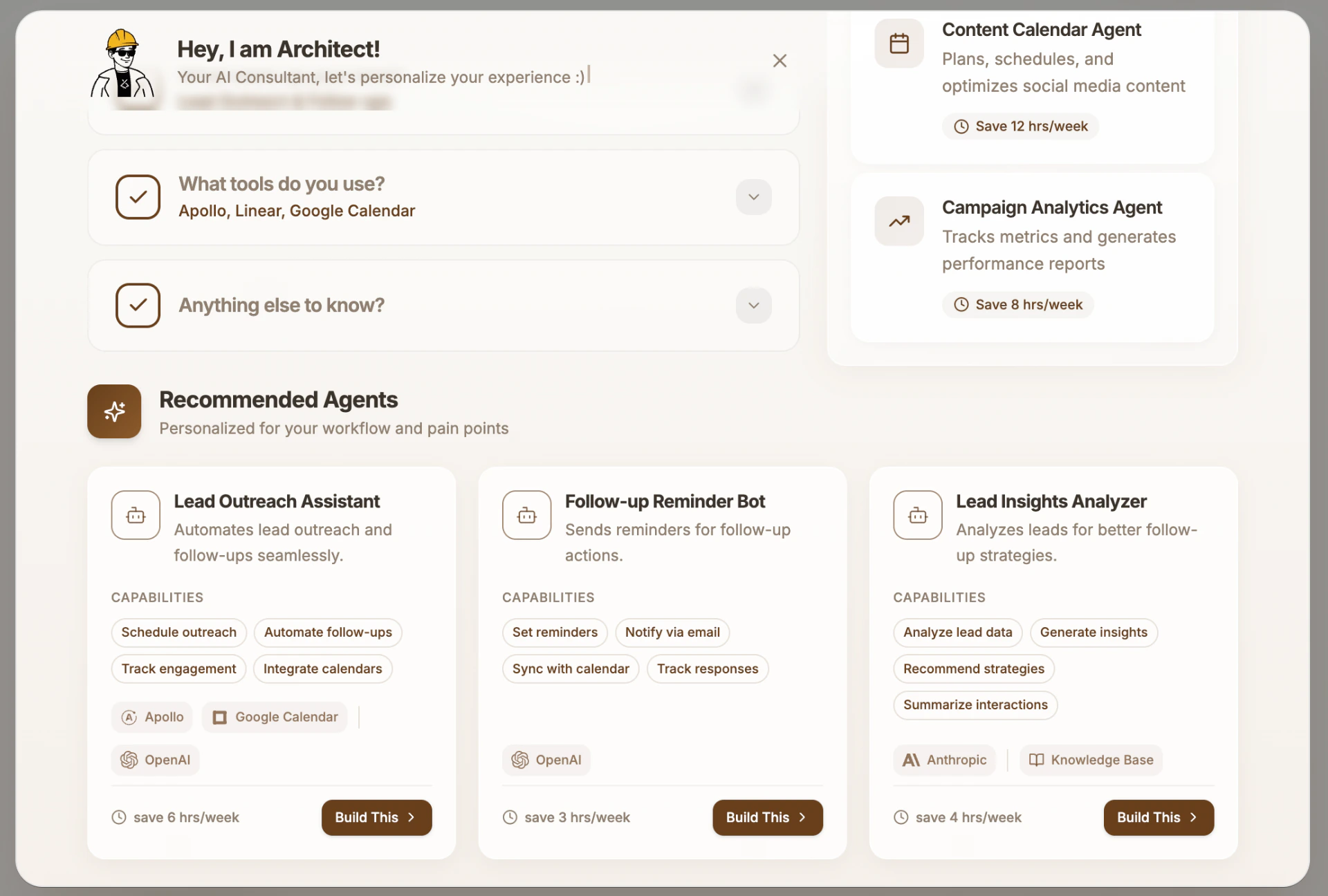Expand the What tools do you use question
The height and width of the screenshot is (896, 1328).
[x=753, y=197]
